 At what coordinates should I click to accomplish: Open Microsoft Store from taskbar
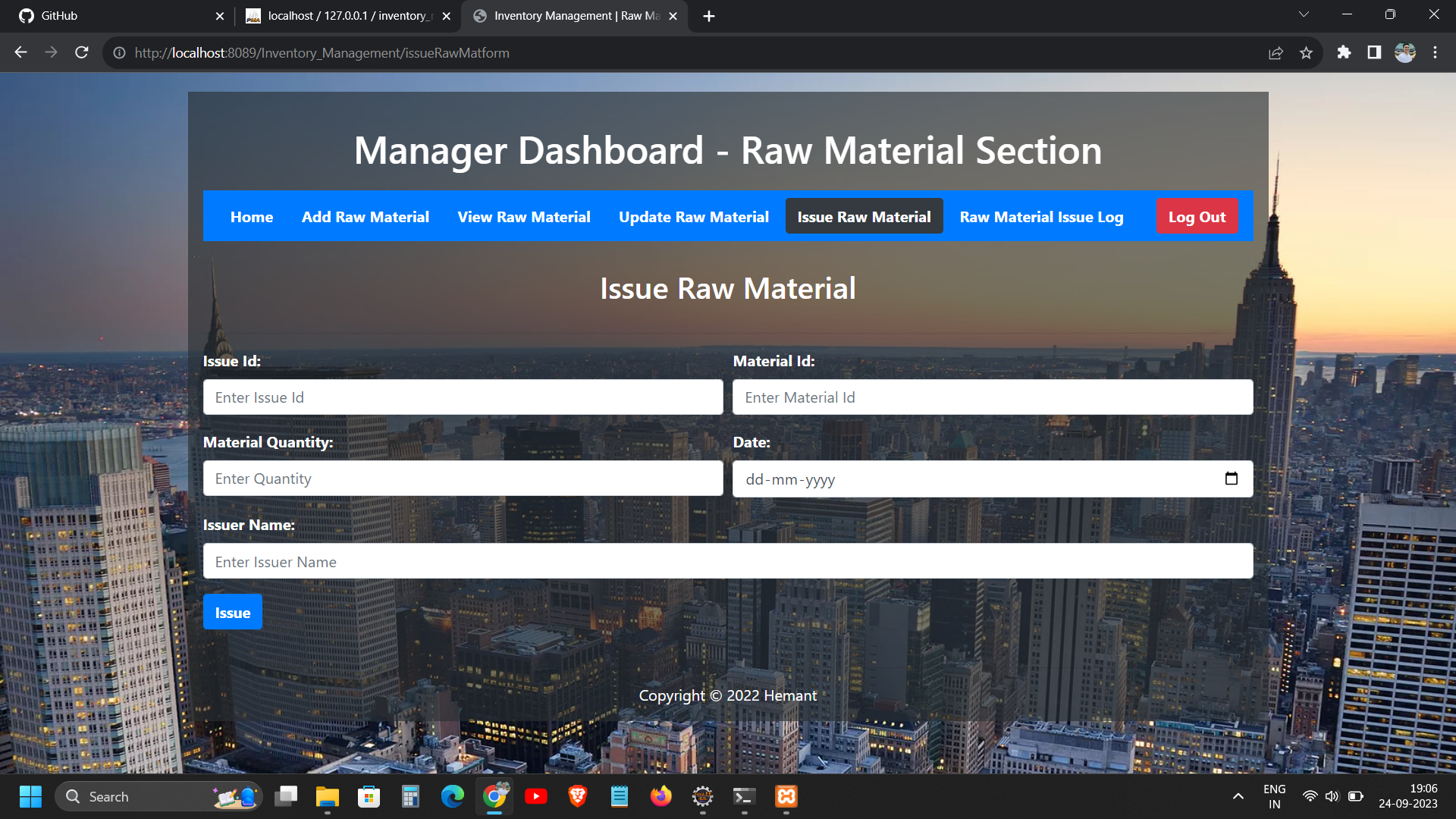click(369, 796)
